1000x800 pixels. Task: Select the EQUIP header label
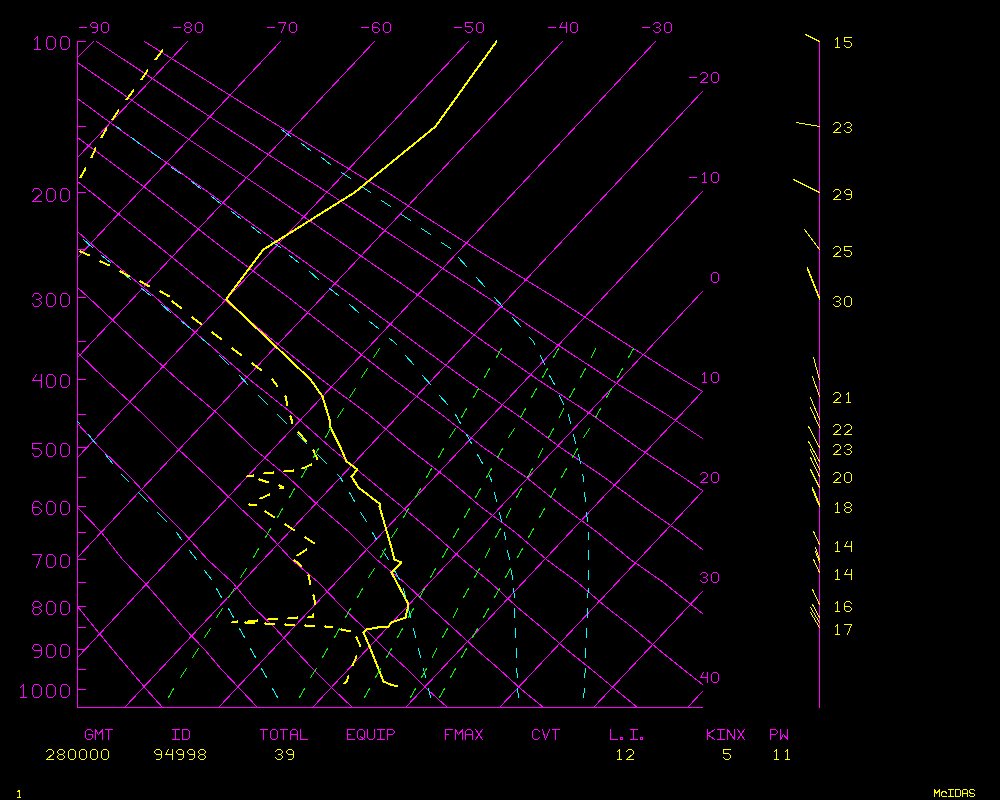click(370, 735)
